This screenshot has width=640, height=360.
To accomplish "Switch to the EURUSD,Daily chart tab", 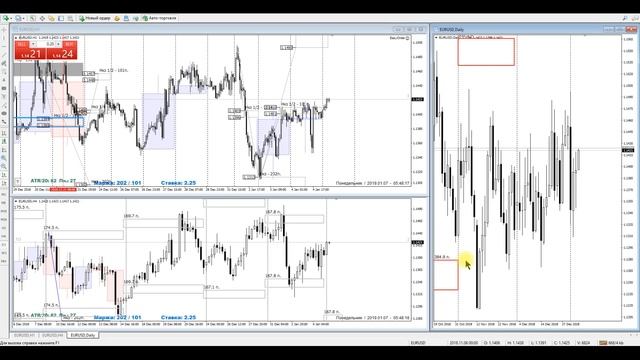I will coord(83,335).
